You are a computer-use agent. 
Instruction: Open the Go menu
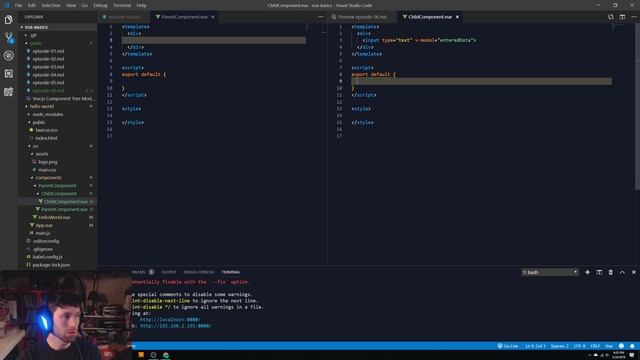[84, 5]
